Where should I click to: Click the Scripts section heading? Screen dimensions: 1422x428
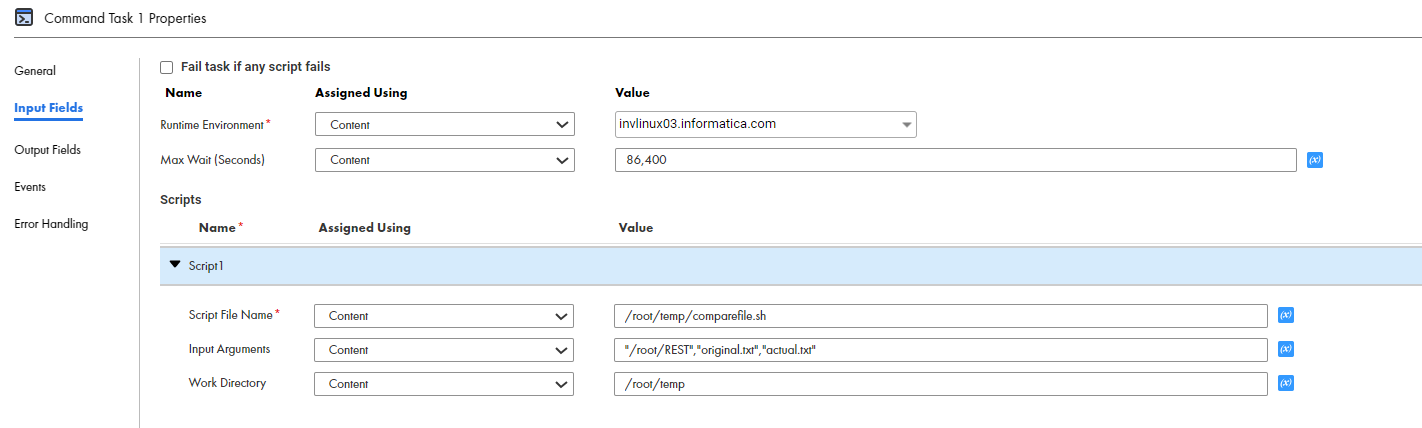181,200
